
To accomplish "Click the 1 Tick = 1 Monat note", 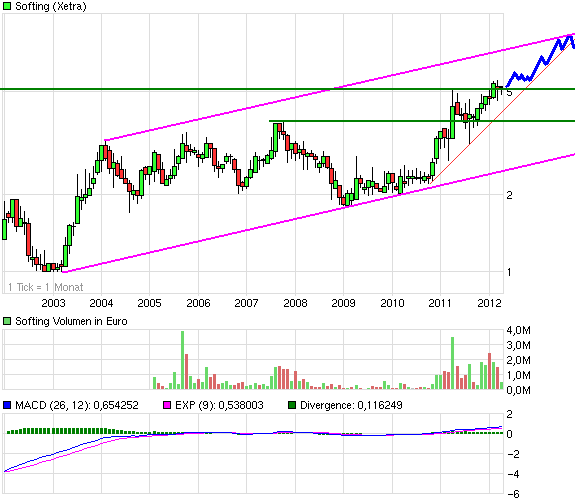I will (x=45, y=287).
